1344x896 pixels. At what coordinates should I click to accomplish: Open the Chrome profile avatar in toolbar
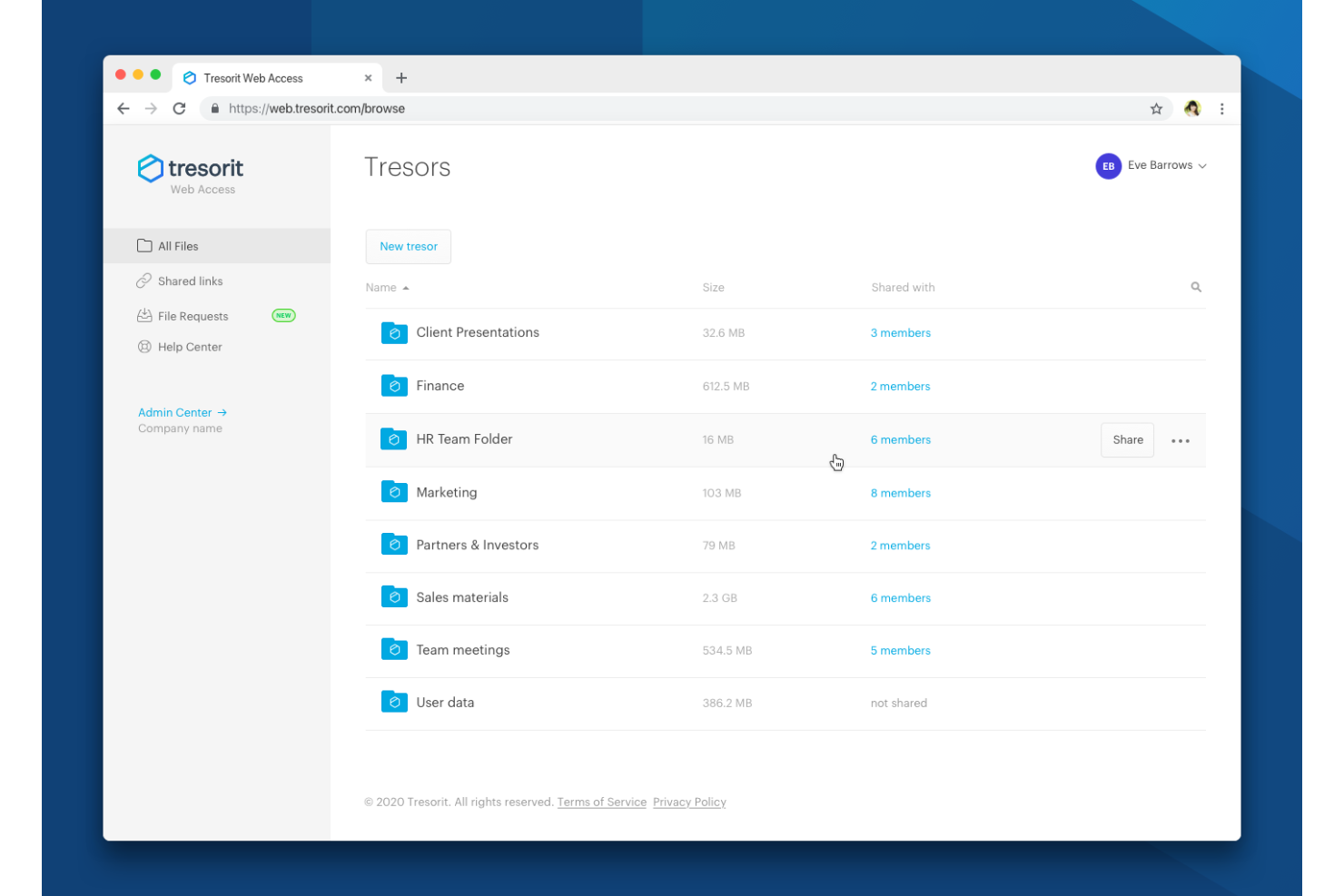[x=1192, y=109]
